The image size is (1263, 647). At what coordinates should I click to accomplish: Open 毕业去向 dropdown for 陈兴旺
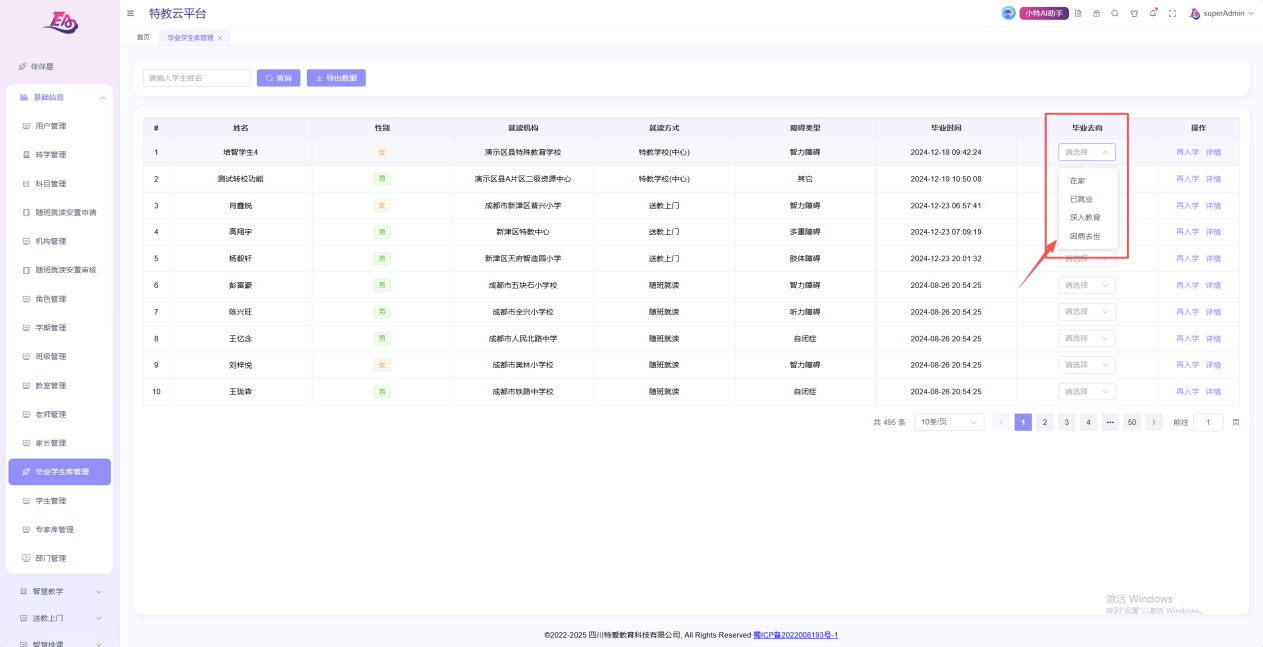coord(1087,311)
